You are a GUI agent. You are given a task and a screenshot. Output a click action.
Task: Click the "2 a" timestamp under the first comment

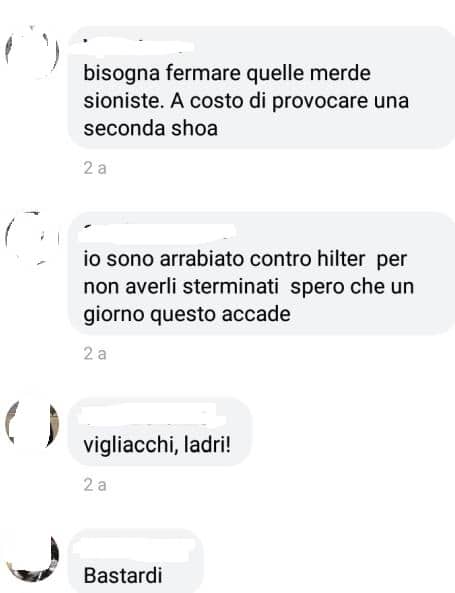click(x=95, y=168)
